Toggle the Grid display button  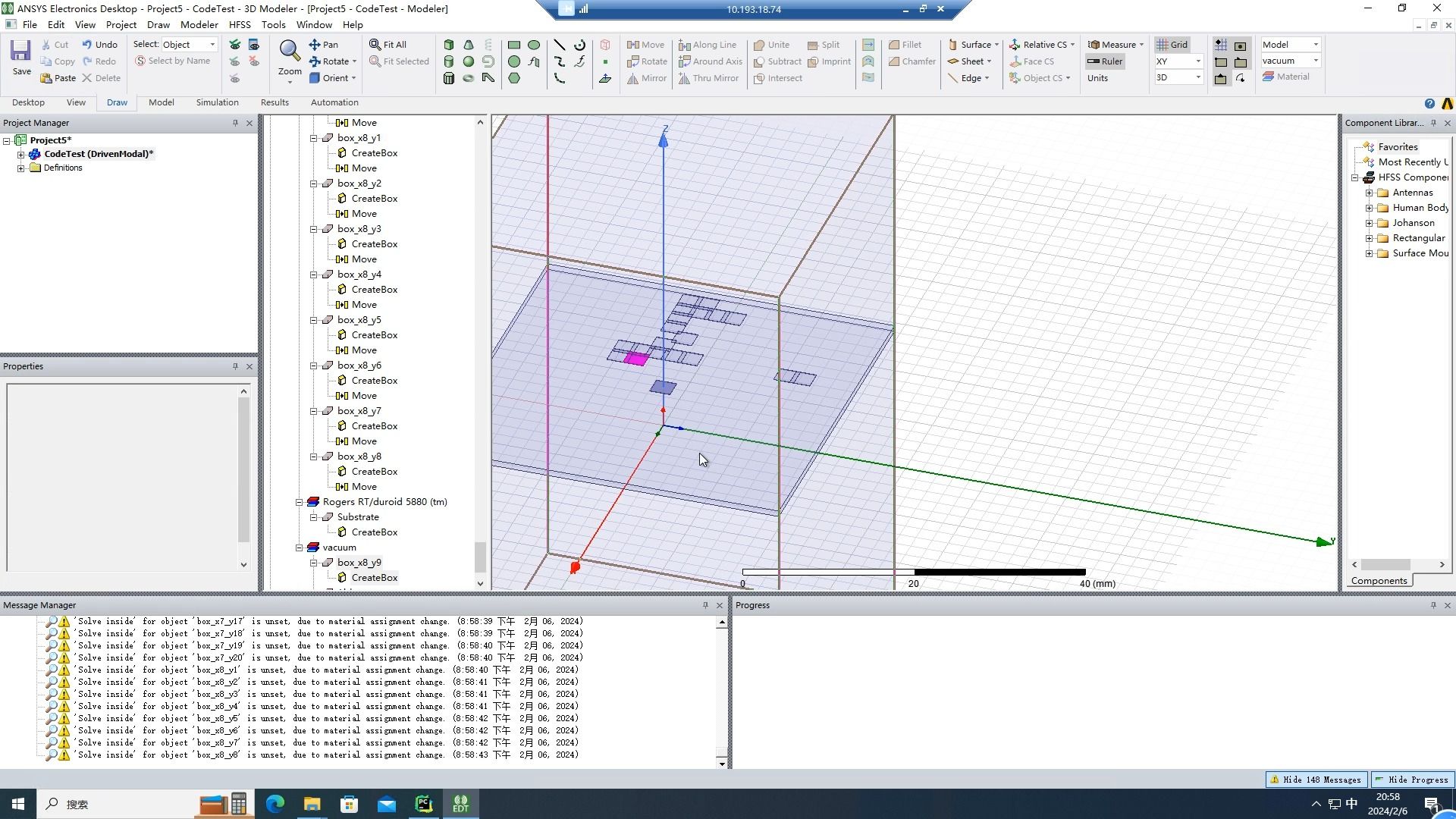pyautogui.click(x=1172, y=45)
